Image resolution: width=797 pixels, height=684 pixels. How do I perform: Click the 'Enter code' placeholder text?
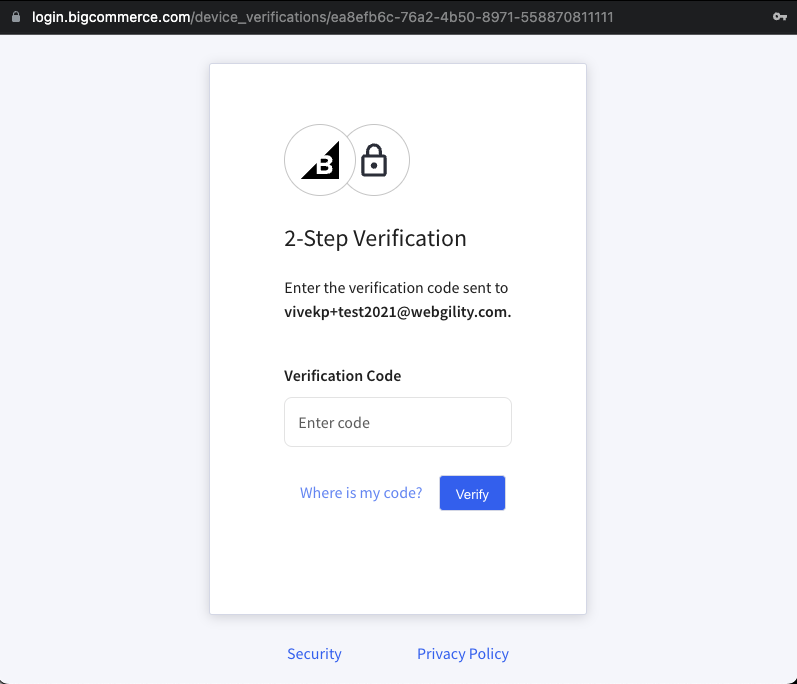point(334,423)
